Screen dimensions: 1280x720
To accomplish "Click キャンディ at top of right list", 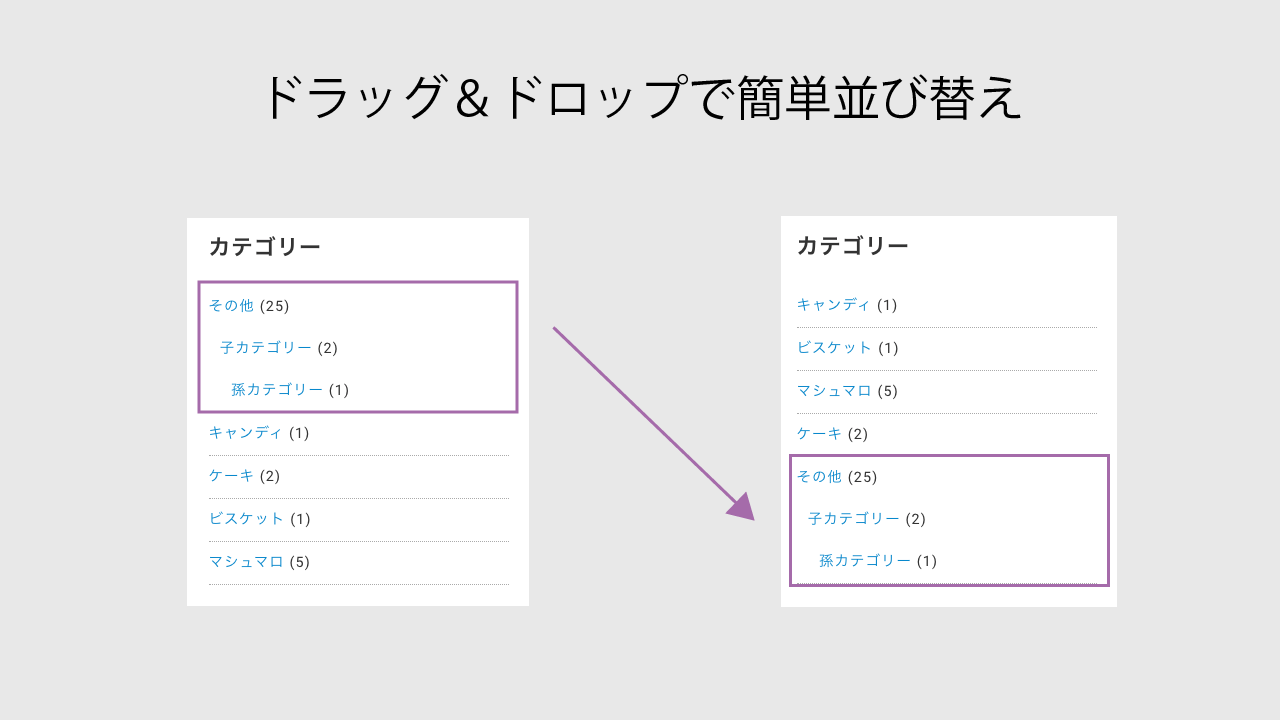I will [834, 305].
